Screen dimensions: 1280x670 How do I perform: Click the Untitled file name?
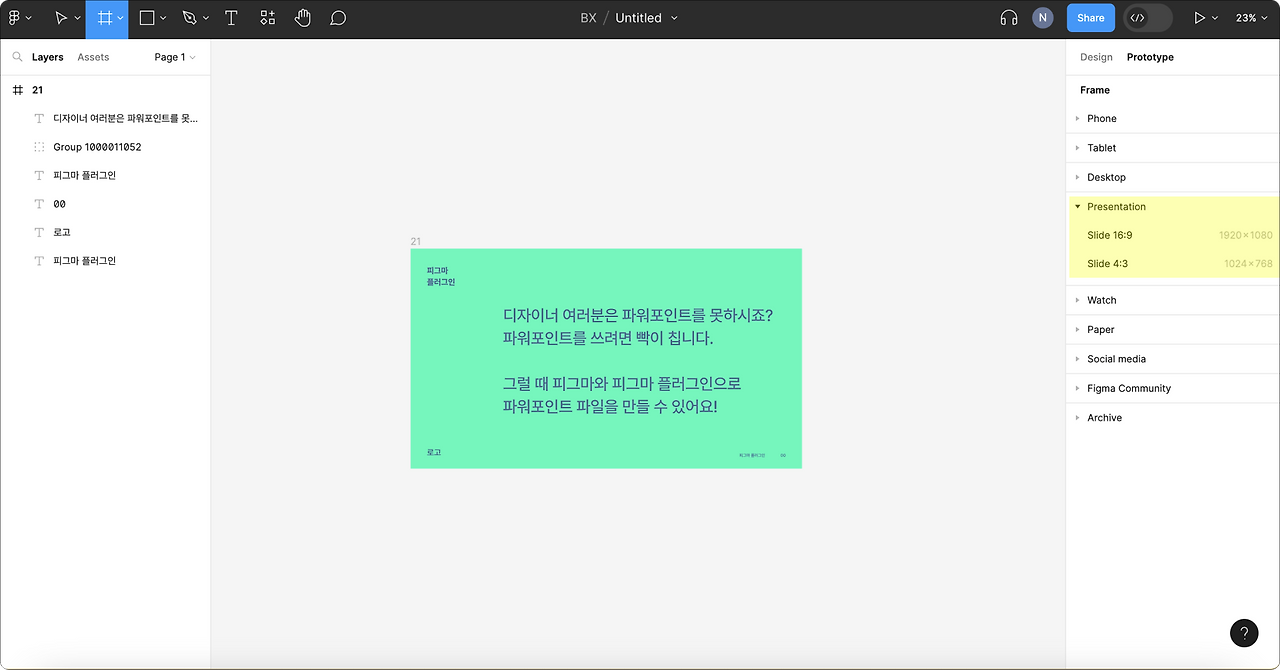pos(638,18)
